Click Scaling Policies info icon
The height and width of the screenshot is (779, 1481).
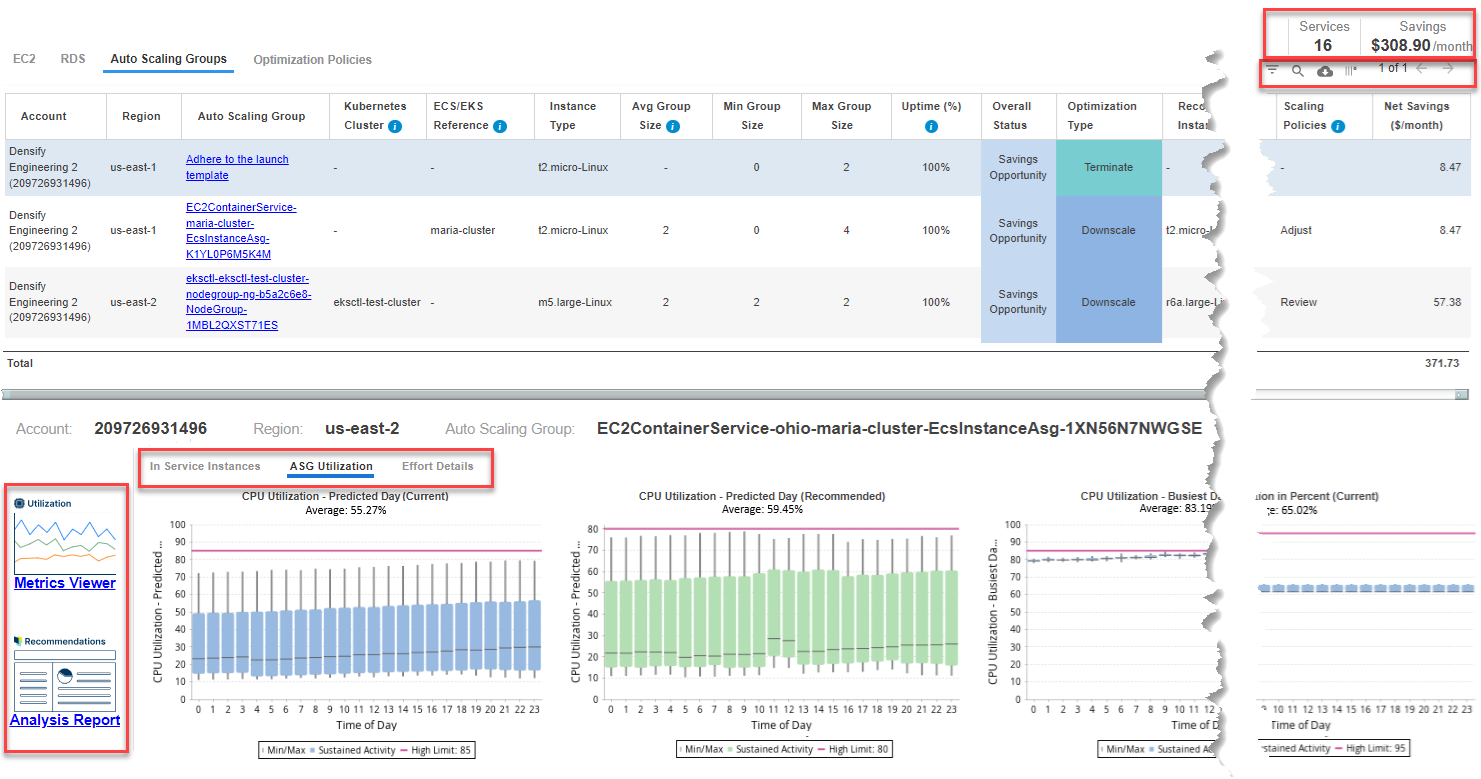click(1338, 126)
